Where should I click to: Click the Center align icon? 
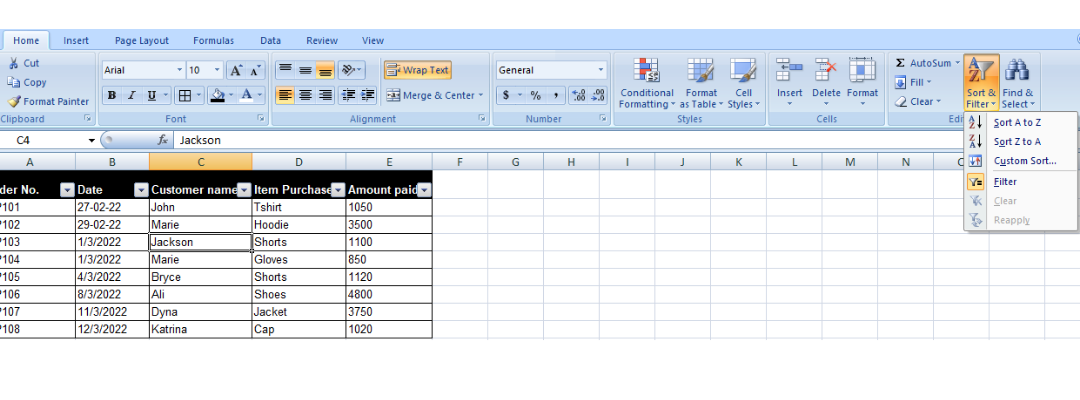pyautogui.click(x=305, y=96)
